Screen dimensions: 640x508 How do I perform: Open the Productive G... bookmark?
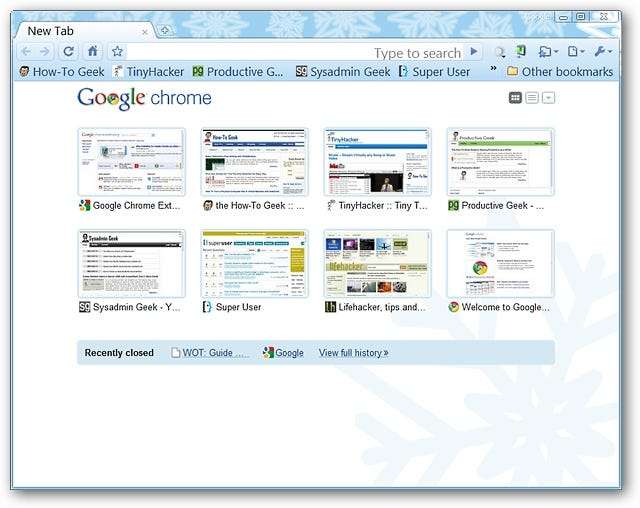point(238,72)
